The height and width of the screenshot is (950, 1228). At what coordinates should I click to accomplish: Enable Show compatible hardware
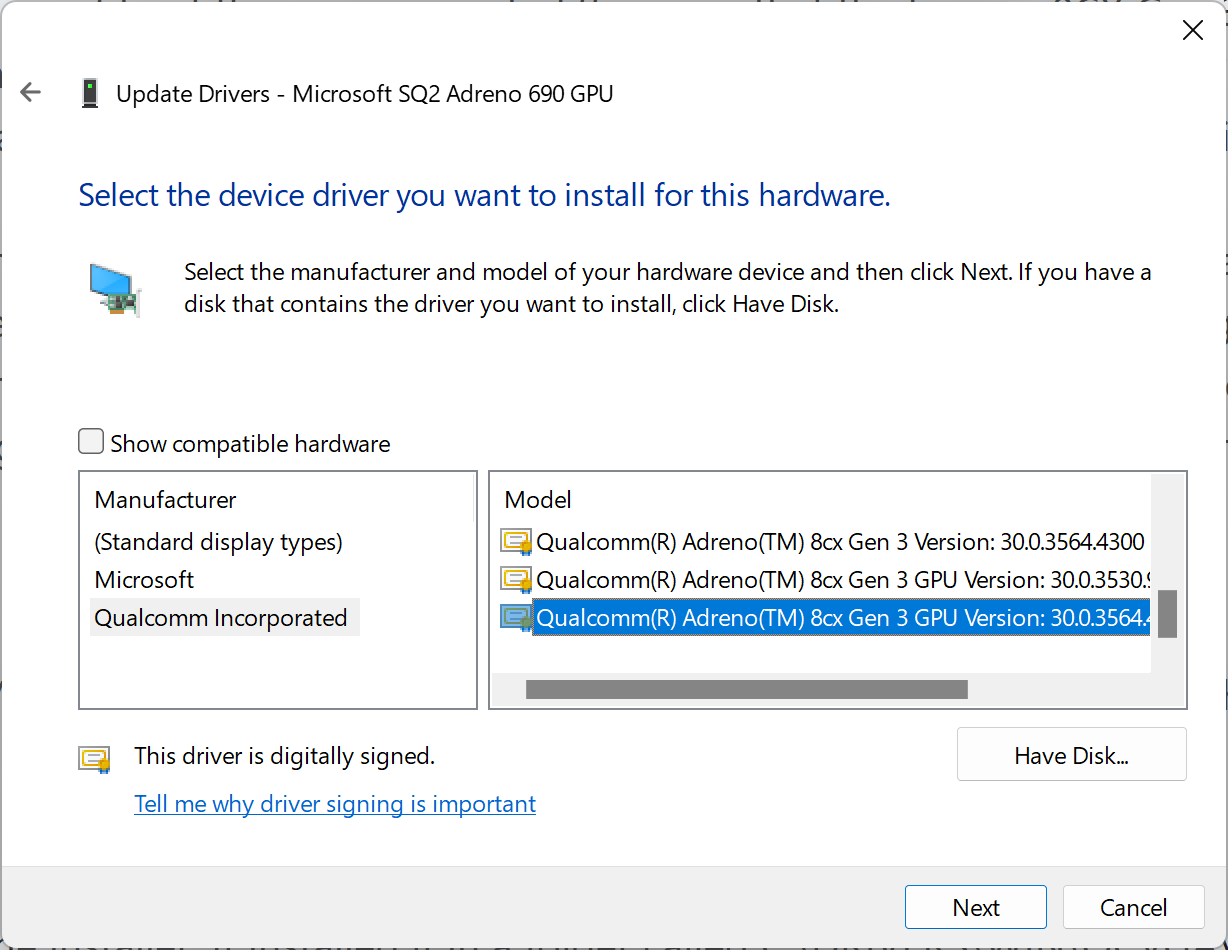pyautogui.click(x=90, y=440)
